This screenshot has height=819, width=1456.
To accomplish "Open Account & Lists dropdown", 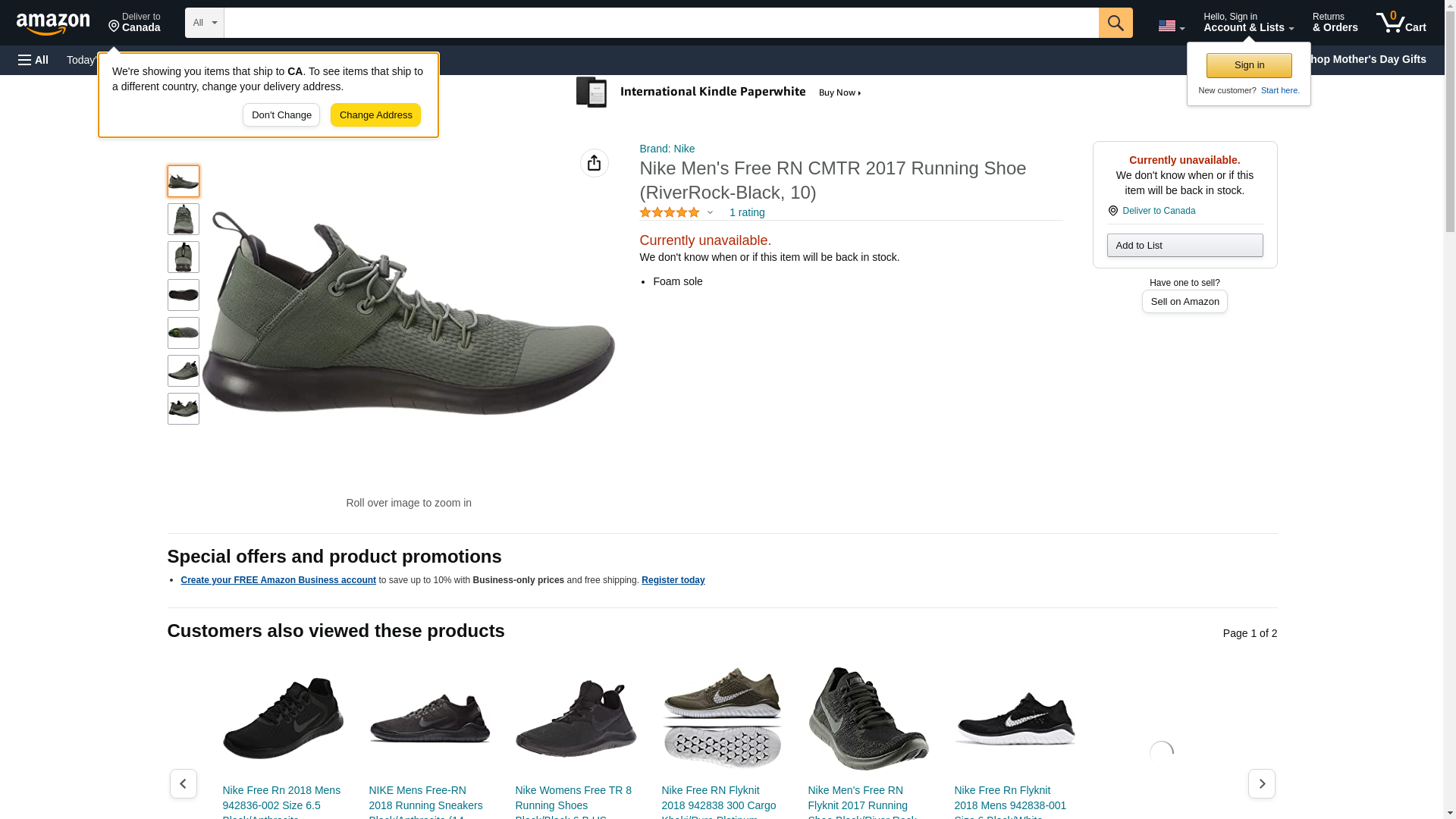I will pyautogui.click(x=1247, y=23).
